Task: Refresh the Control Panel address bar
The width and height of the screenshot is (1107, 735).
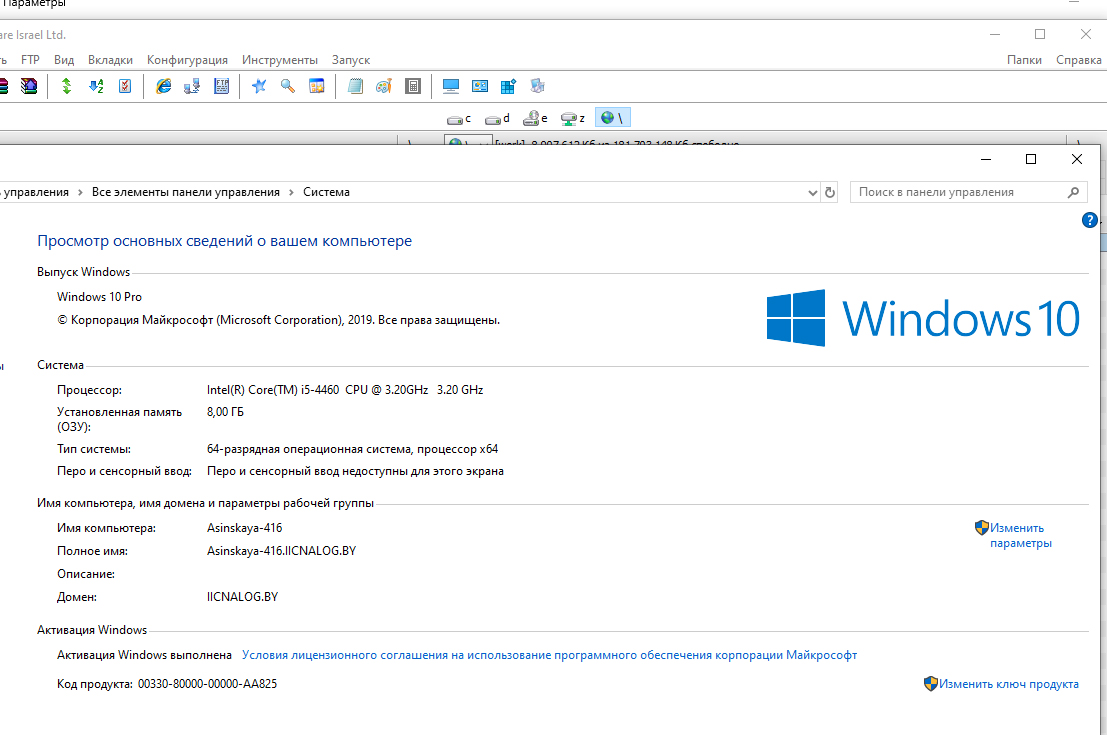Action: click(830, 192)
